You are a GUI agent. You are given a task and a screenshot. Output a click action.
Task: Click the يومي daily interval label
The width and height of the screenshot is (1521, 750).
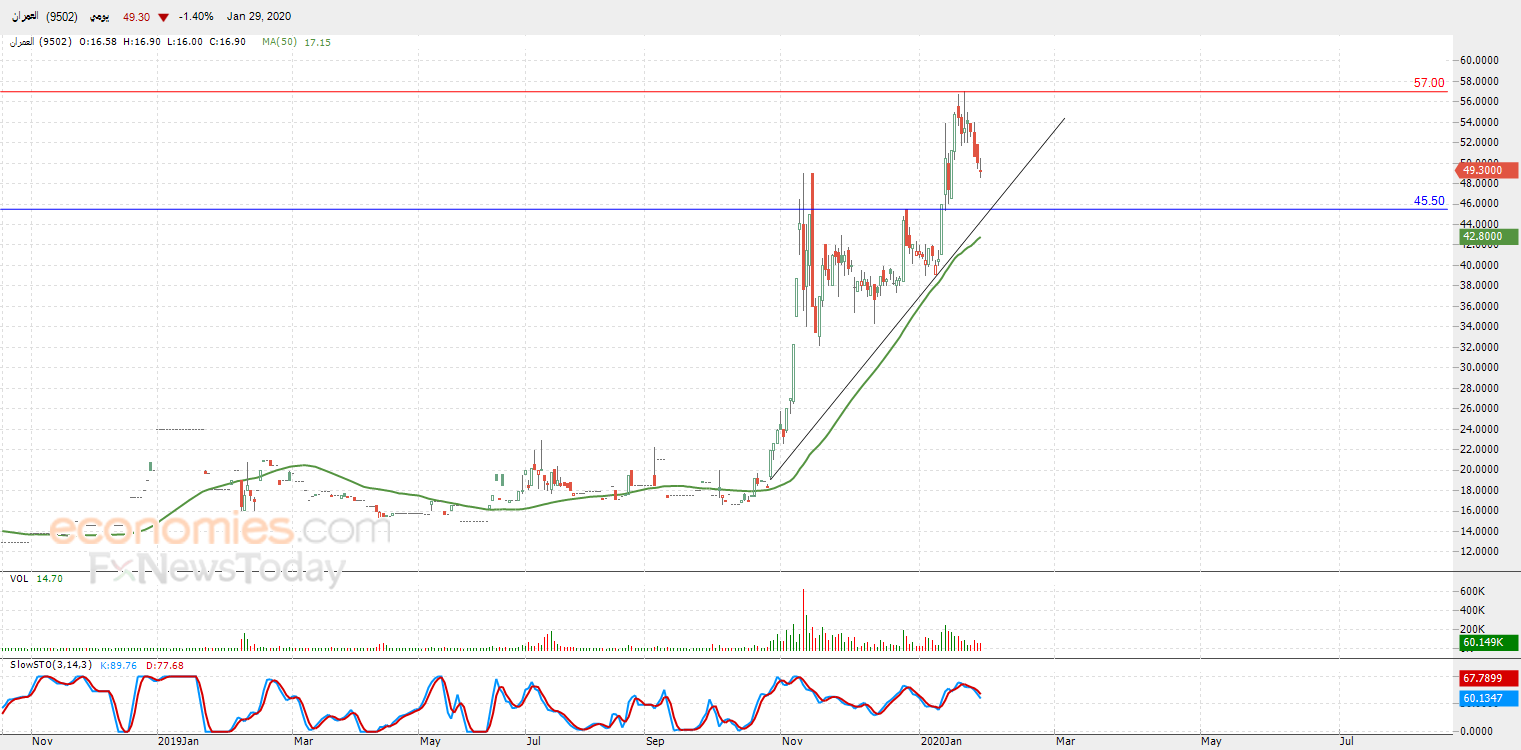click(x=98, y=17)
